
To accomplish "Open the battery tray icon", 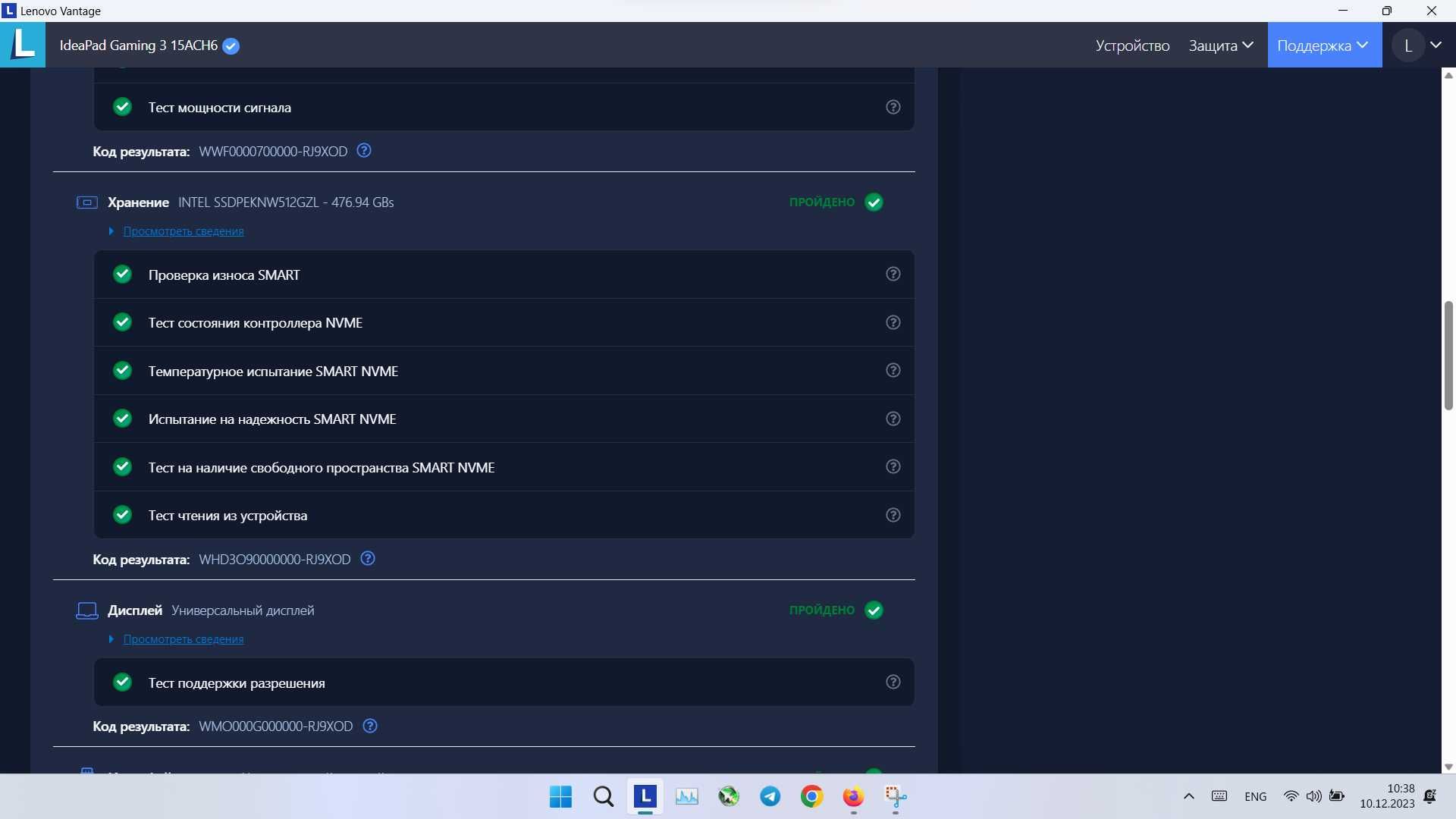I will click(1338, 796).
